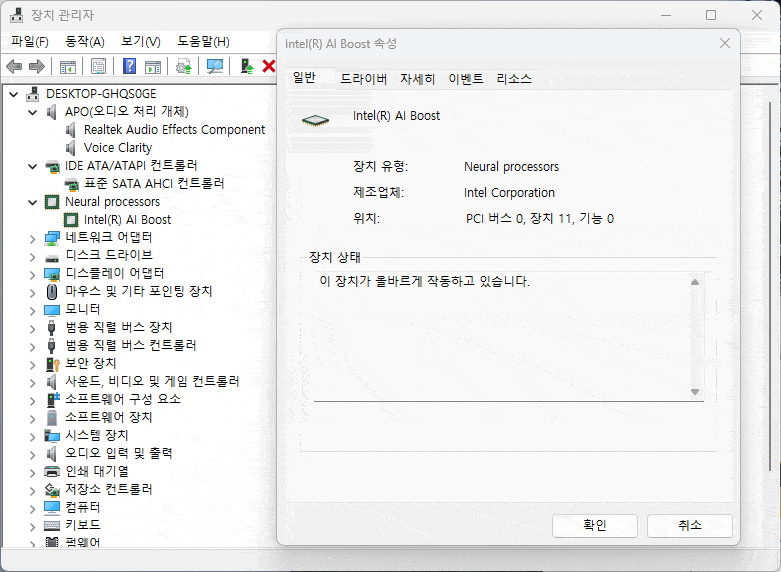This screenshot has width=781, height=572.
Task: Click the speaker icon beside Voice Clarity
Action: point(71,148)
